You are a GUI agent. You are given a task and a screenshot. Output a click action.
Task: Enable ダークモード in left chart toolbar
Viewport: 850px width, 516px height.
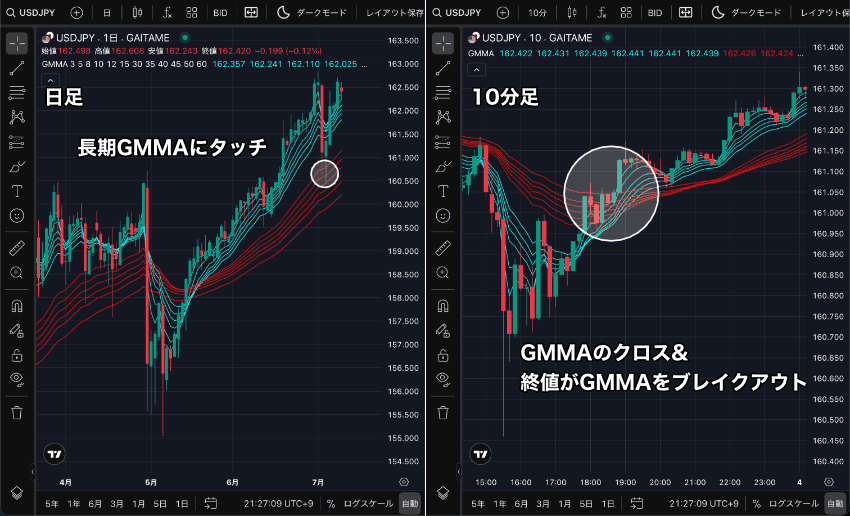point(312,12)
